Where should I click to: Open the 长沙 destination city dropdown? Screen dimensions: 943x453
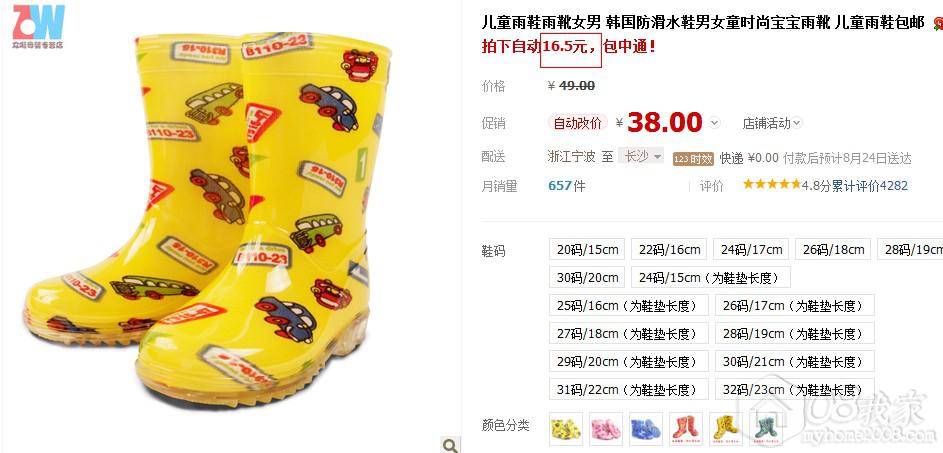641,156
